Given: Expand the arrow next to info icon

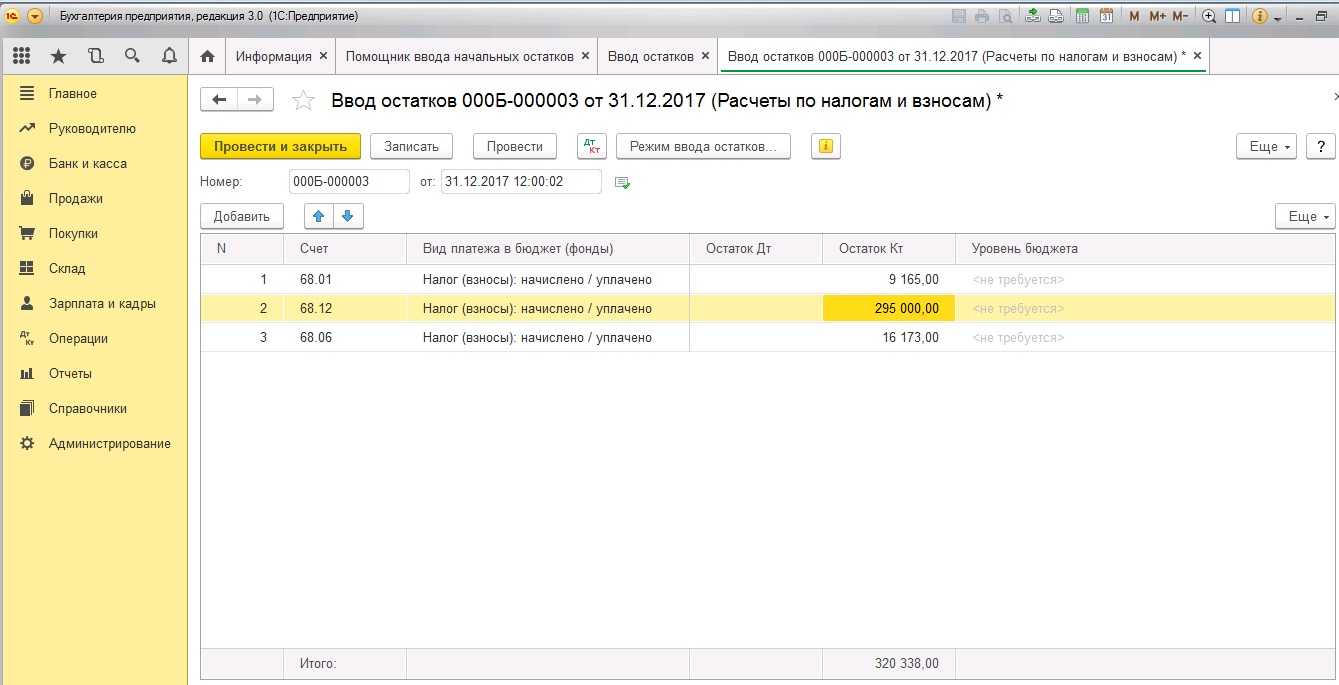Looking at the screenshot, I should 1277,17.
